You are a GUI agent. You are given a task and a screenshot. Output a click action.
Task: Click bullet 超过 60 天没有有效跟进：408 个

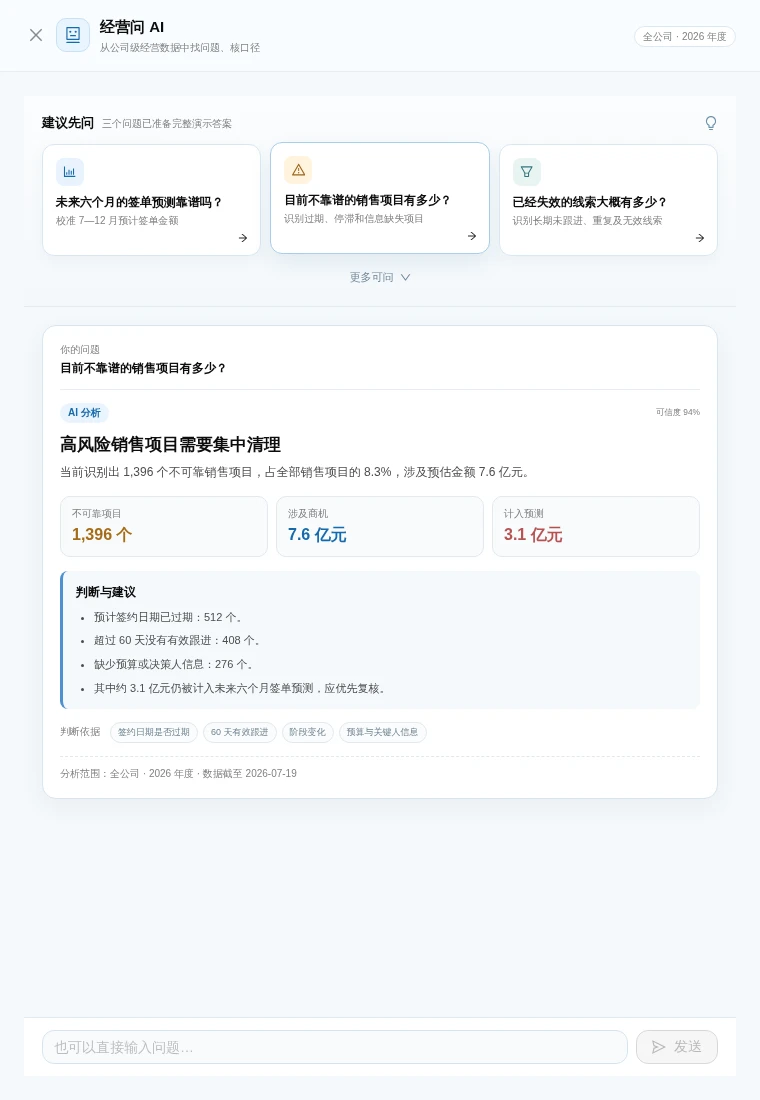pos(178,640)
